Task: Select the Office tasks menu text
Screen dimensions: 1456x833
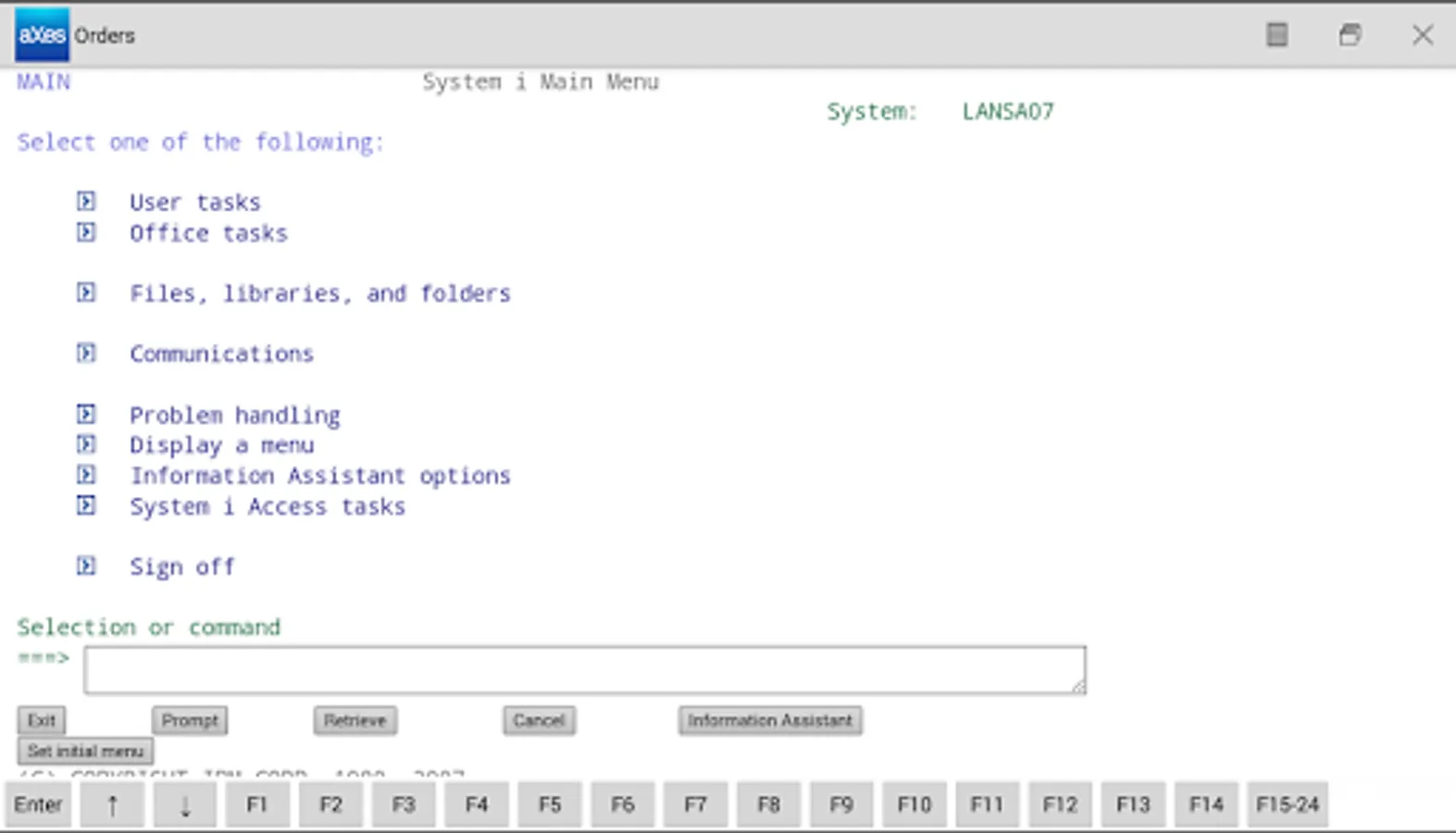Action: (x=208, y=233)
